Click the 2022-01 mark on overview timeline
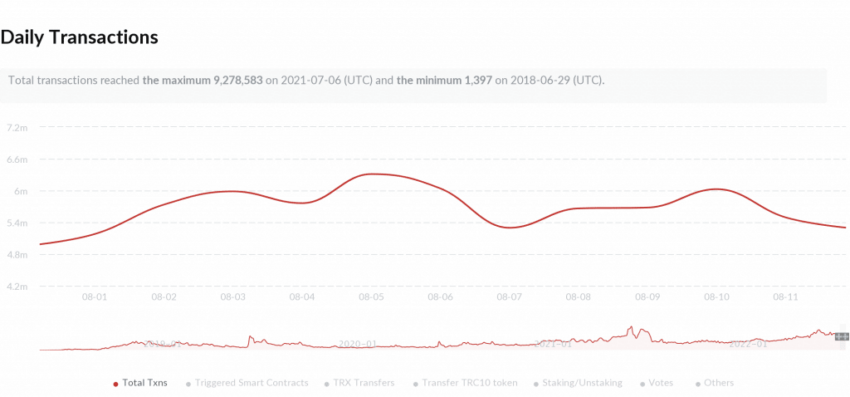 749,344
